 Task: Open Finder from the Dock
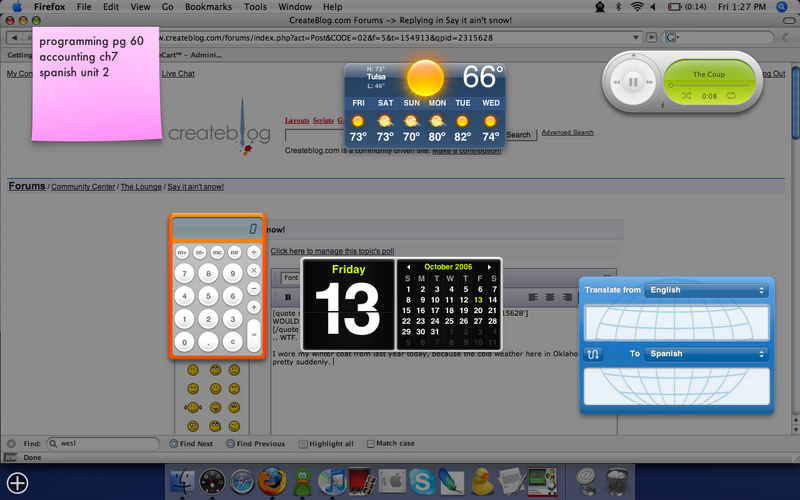182,481
